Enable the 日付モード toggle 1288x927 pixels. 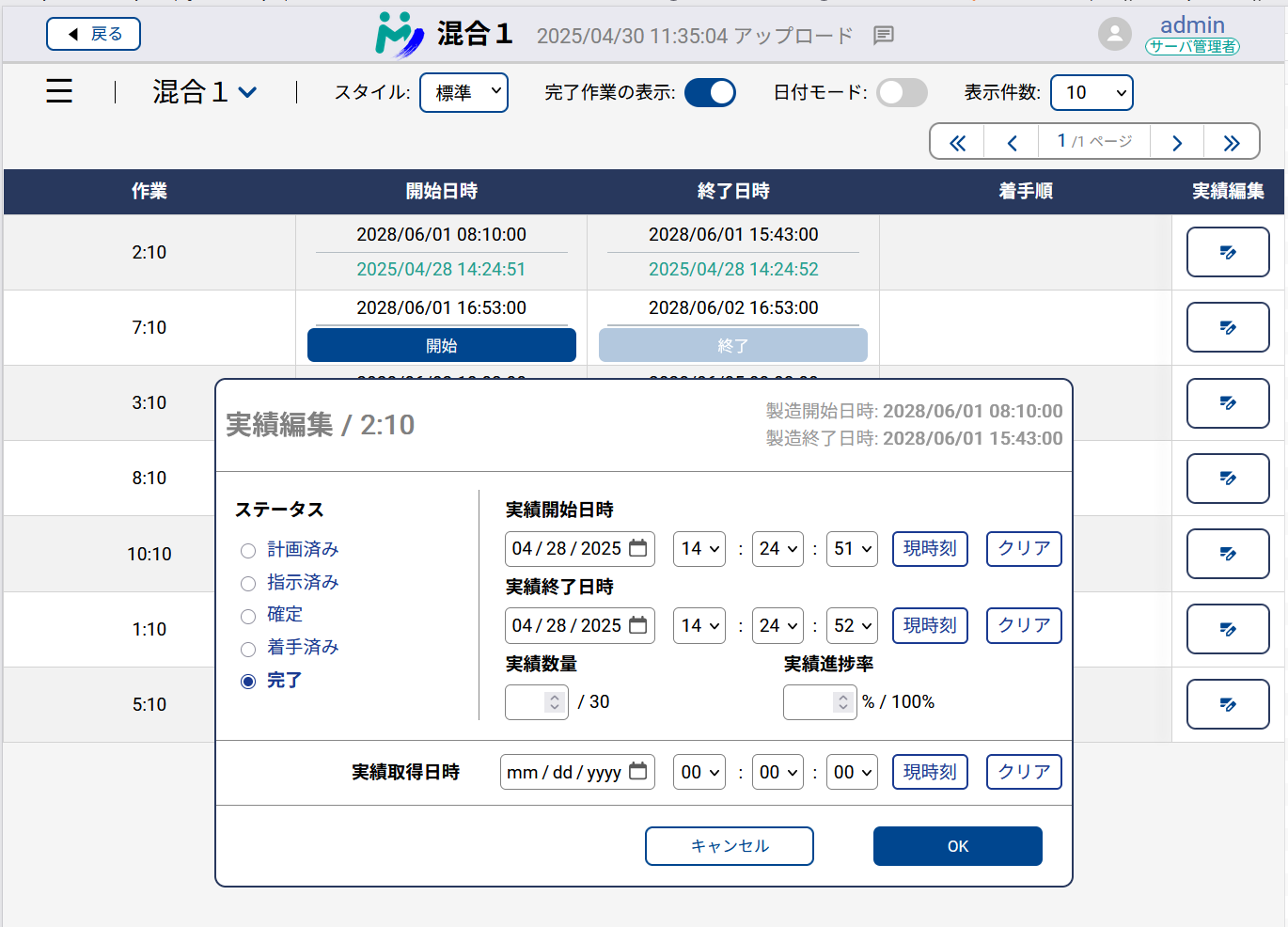coord(902,92)
